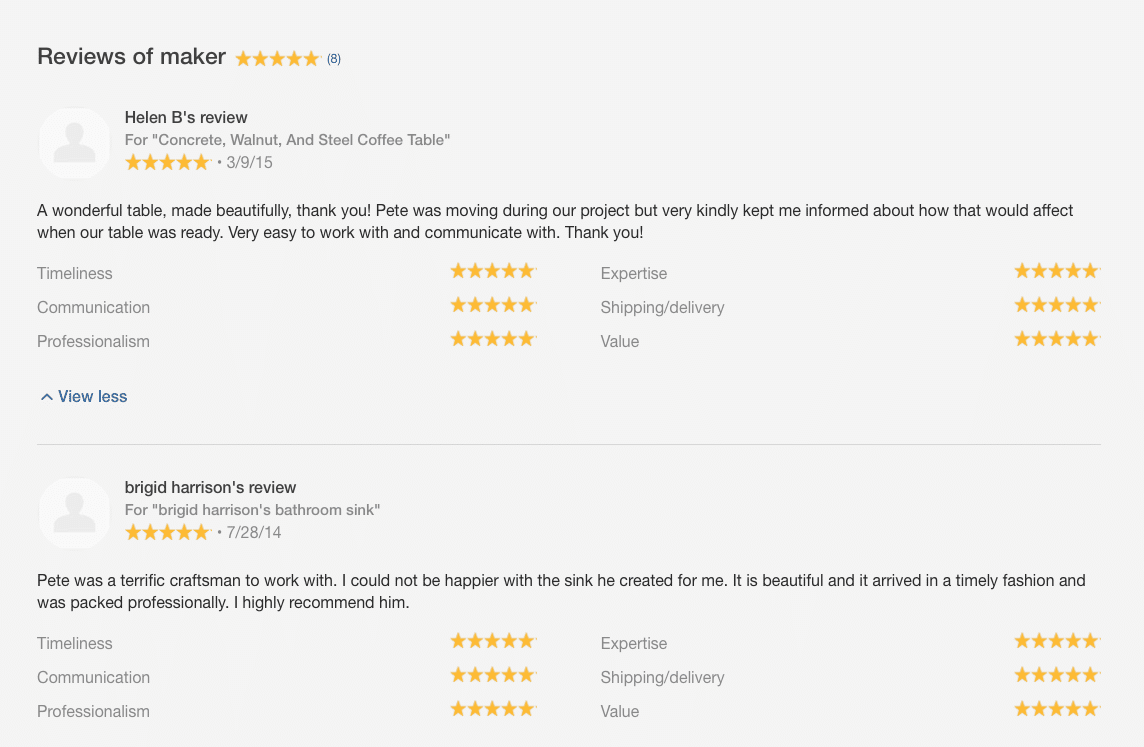This screenshot has width=1144, height=747.
Task: Click Timeliness stars in Helen B's review
Action: point(493,271)
